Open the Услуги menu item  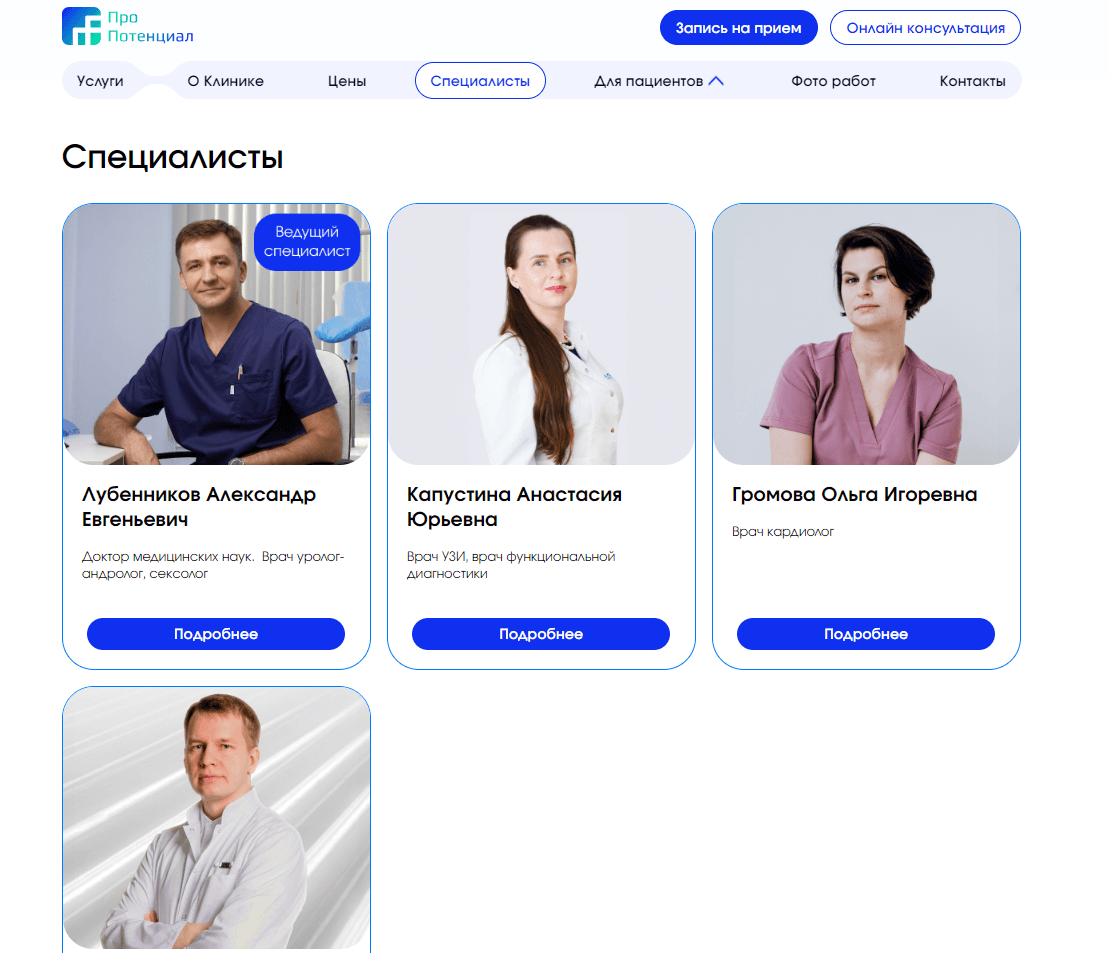tap(100, 81)
